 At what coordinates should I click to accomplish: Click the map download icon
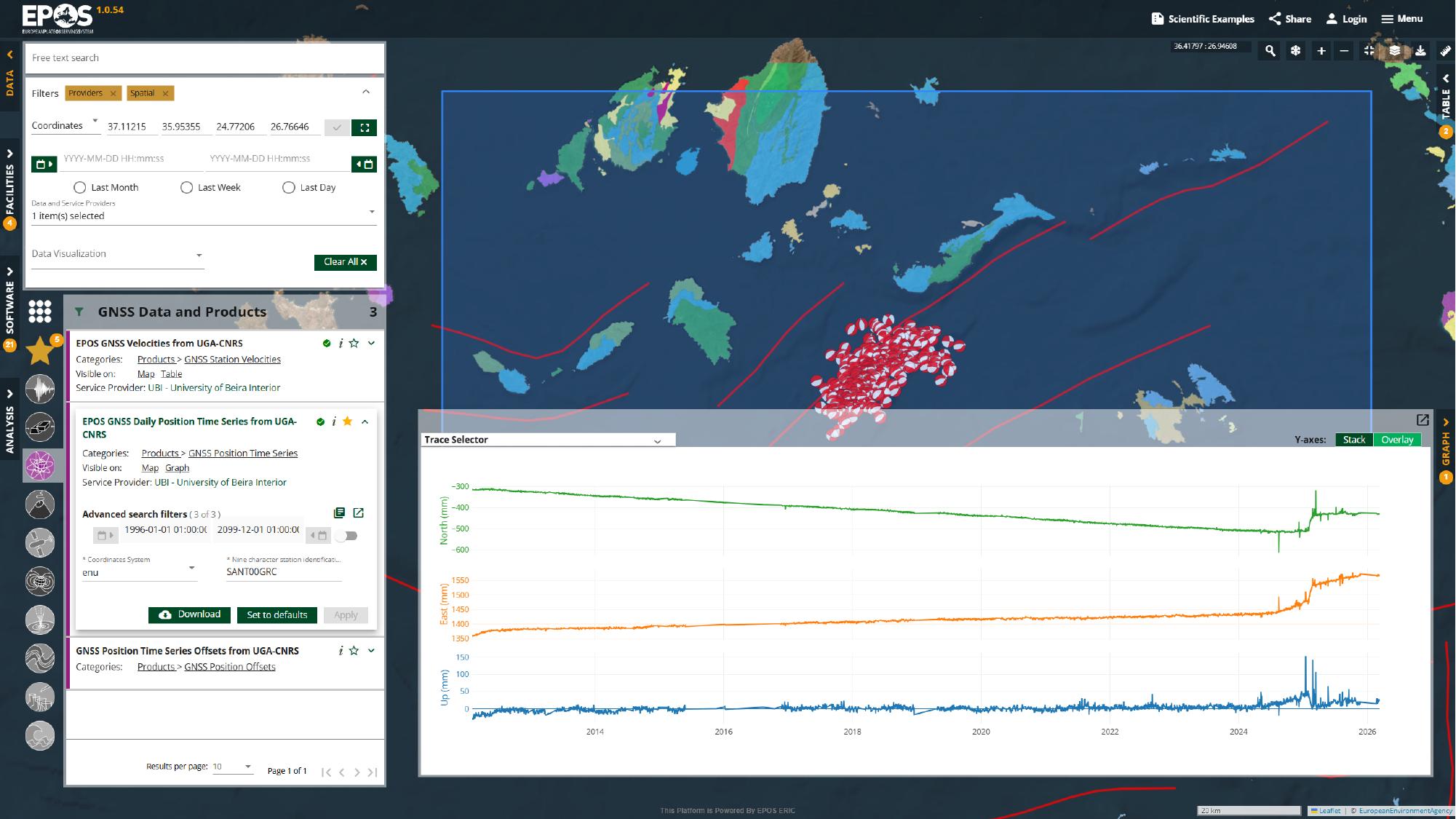[1420, 51]
